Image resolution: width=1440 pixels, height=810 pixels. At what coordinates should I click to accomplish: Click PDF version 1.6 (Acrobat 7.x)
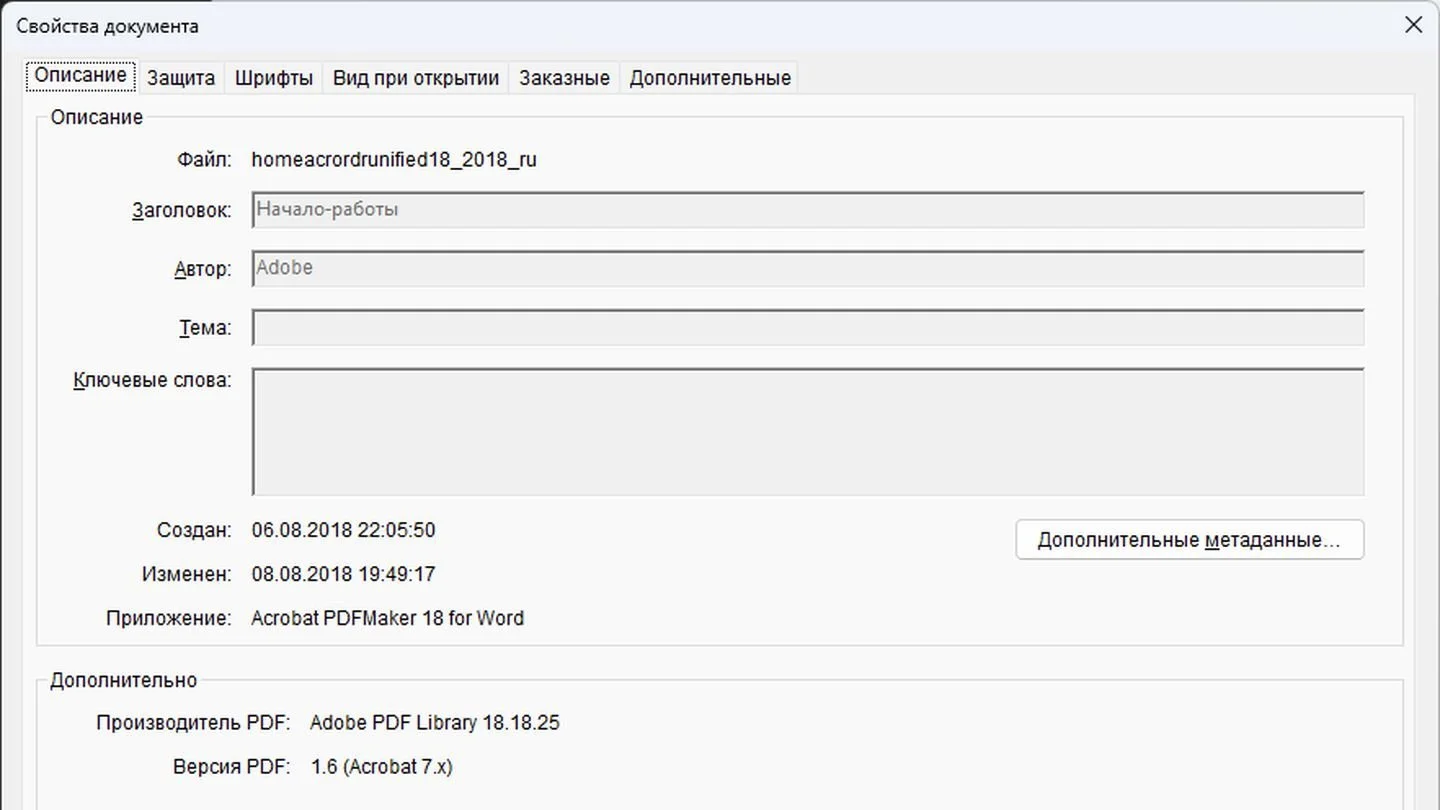(x=381, y=767)
